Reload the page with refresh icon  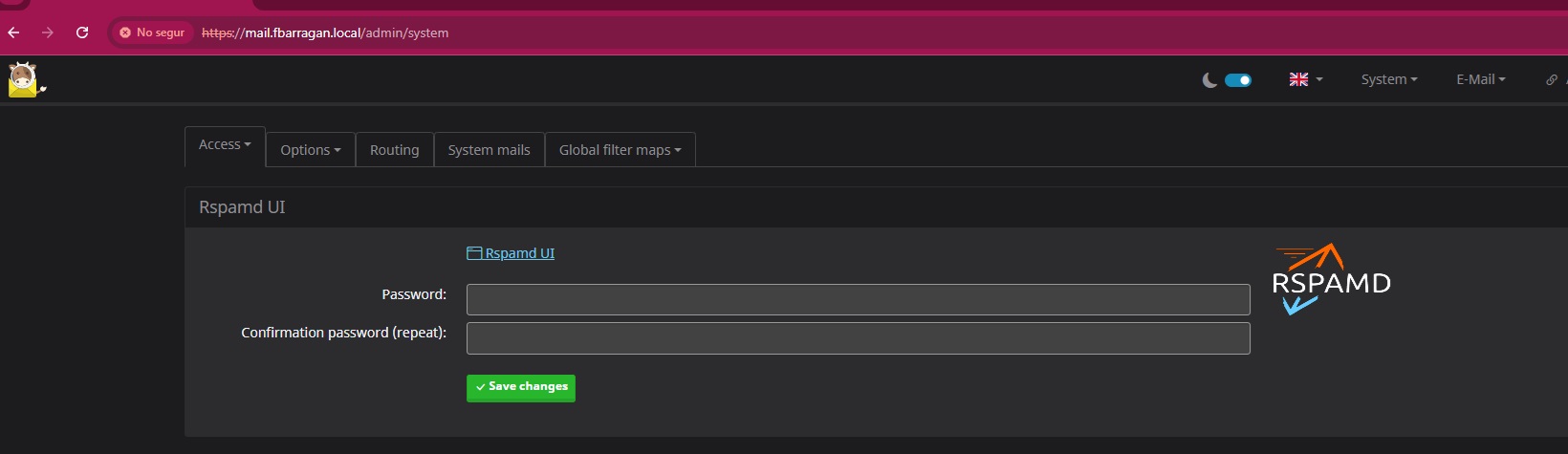tap(82, 32)
